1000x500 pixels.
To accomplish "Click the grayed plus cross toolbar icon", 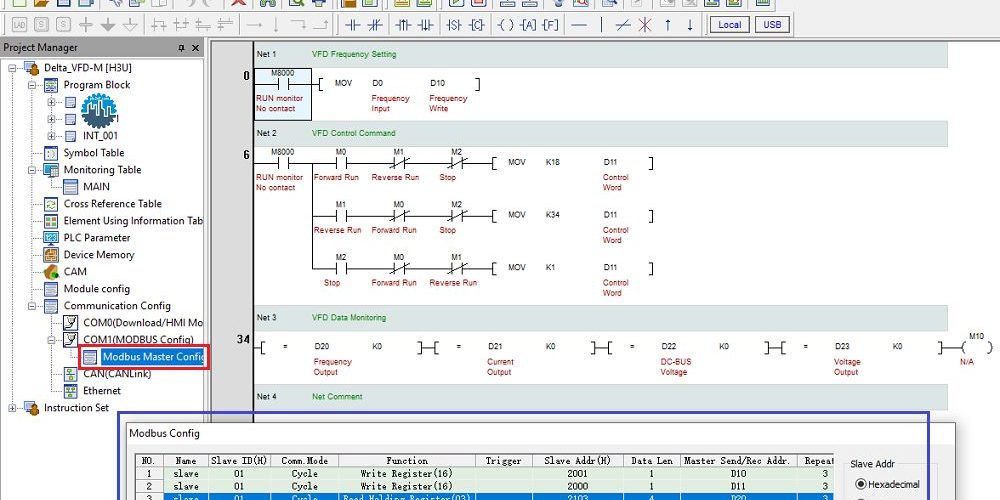I will point(85,25).
